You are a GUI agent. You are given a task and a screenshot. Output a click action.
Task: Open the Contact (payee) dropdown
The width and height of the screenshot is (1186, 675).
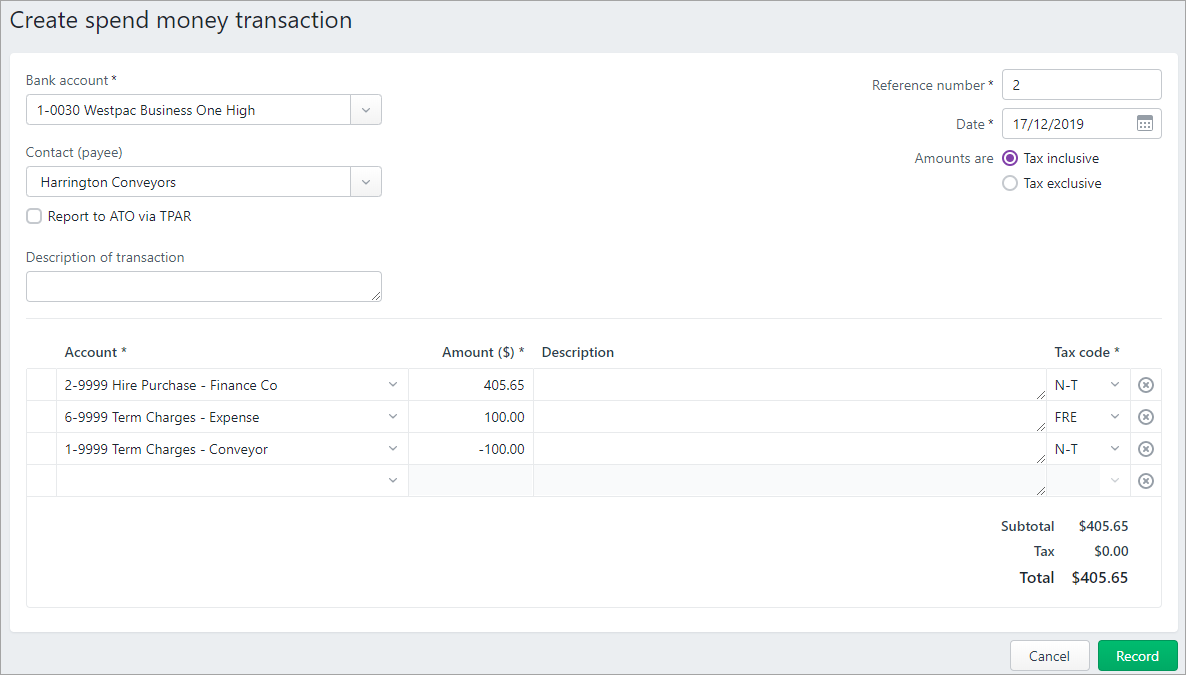366,181
